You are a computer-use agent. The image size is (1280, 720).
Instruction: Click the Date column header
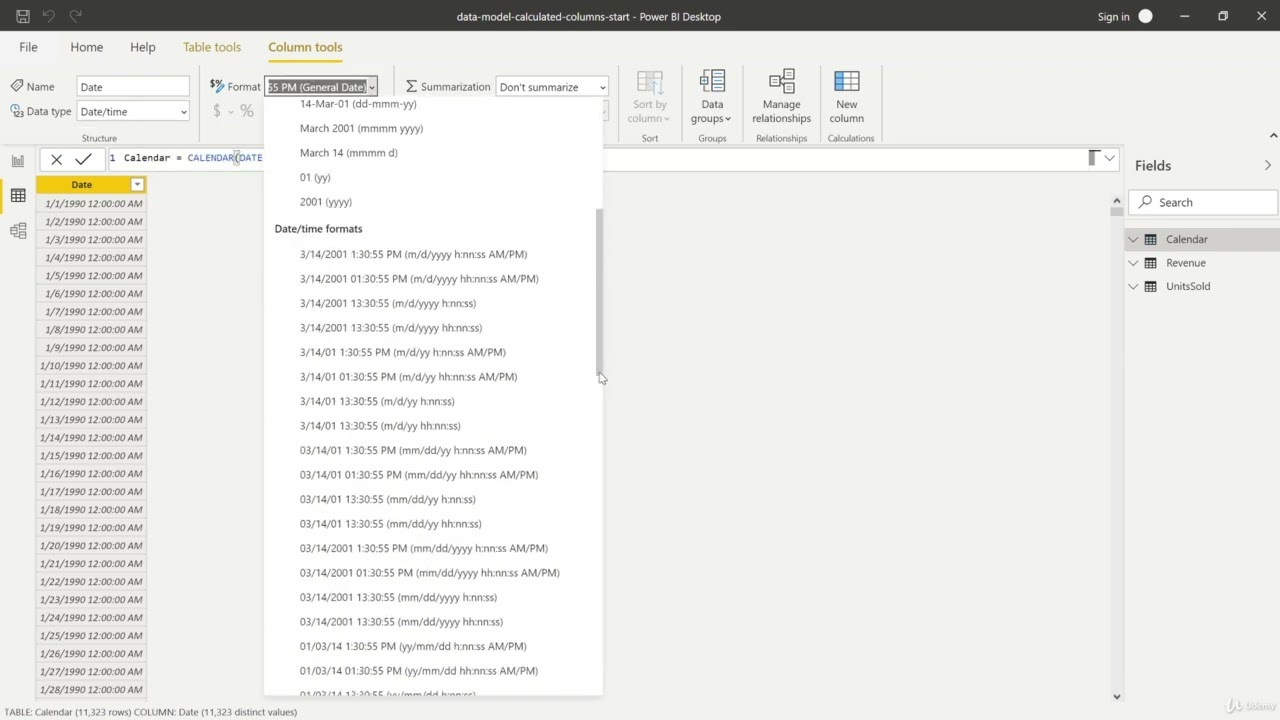click(82, 185)
